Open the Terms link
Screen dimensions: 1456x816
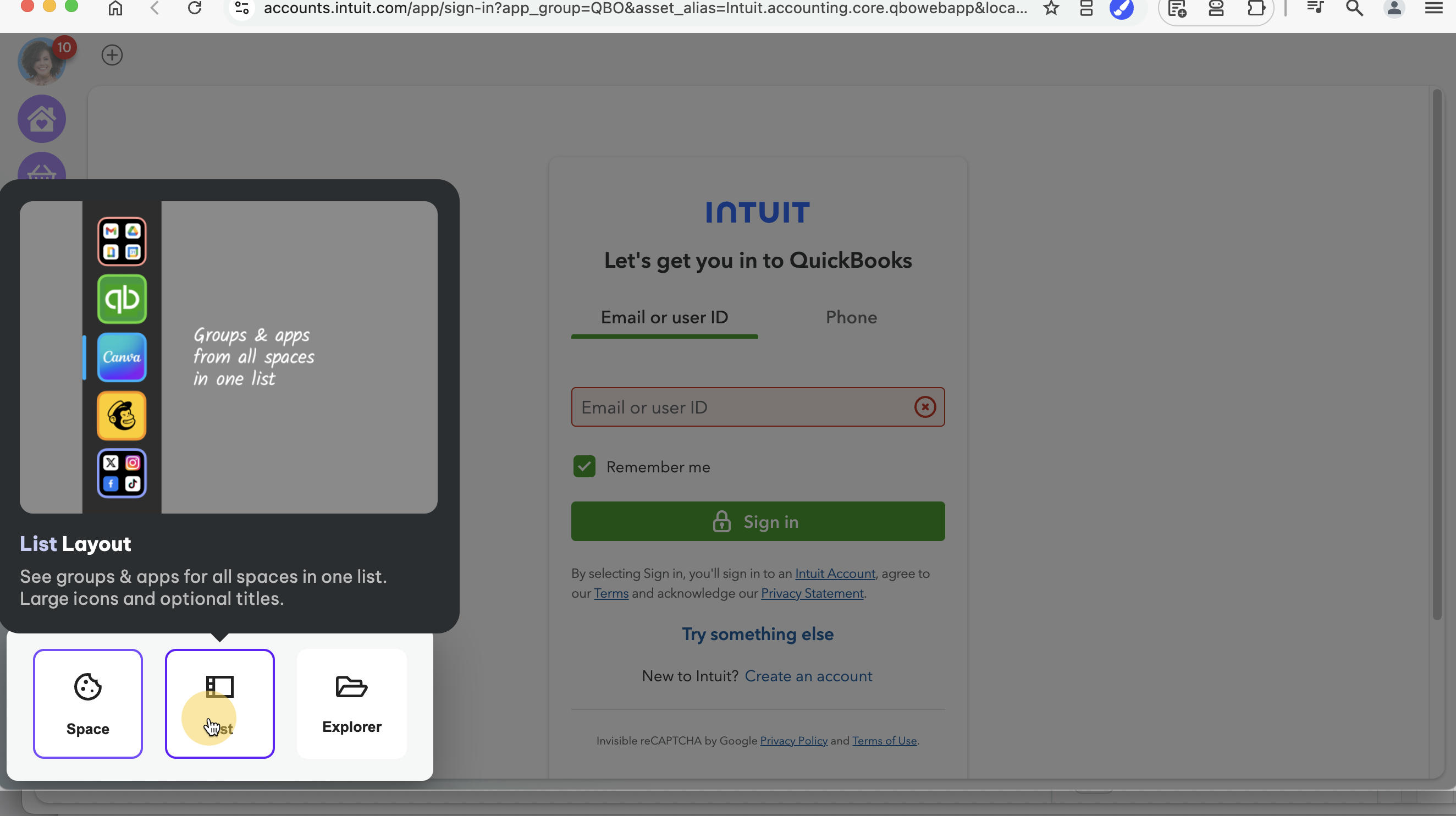(611, 593)
